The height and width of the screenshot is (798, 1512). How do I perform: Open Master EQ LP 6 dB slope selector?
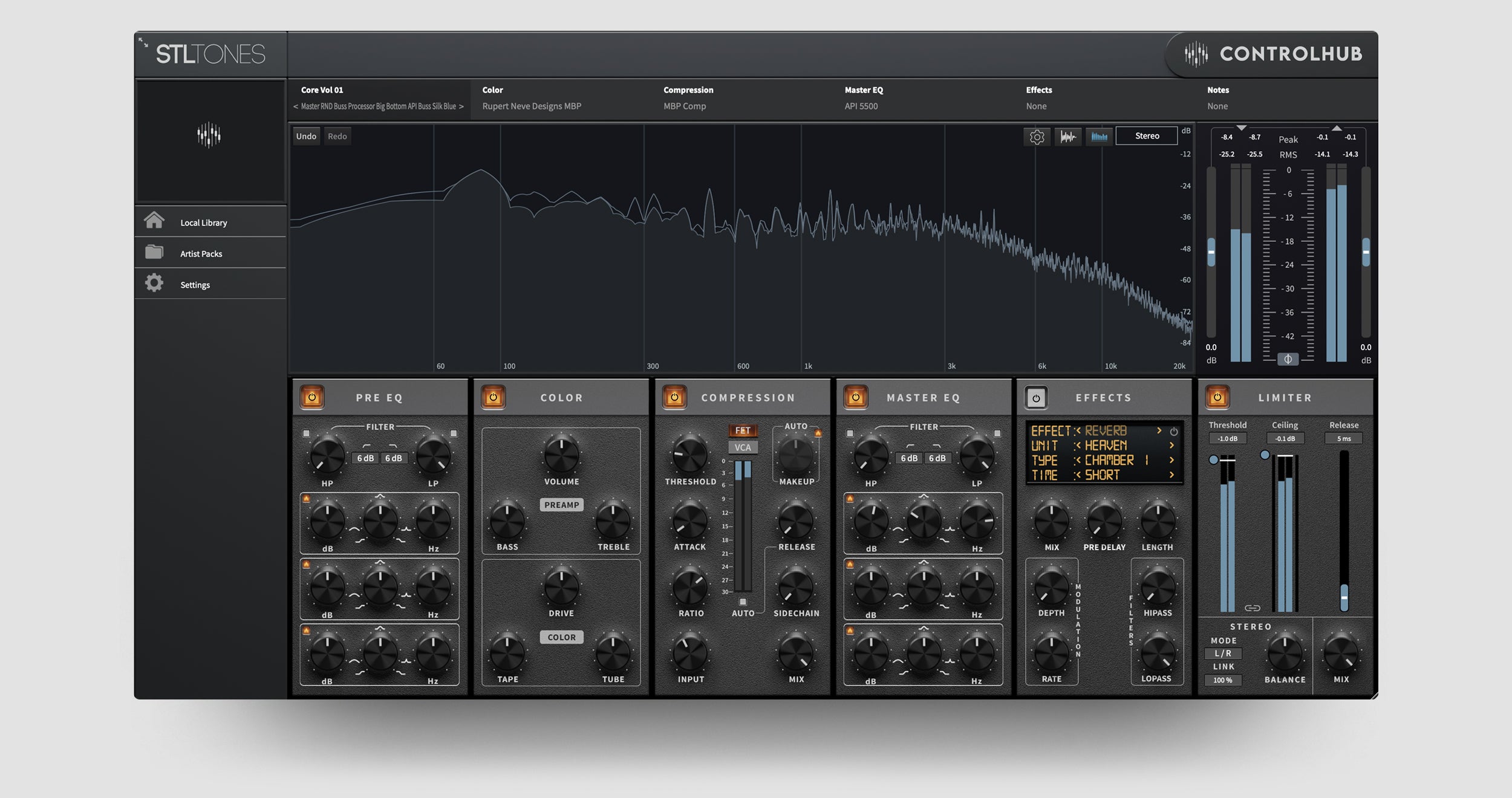click(937, 458)
